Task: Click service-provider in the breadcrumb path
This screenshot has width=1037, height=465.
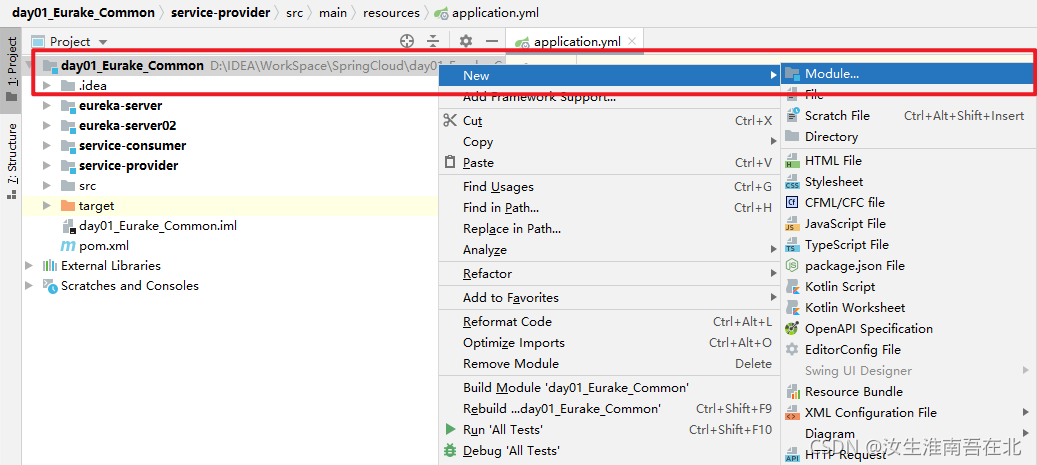Action: 220,13
